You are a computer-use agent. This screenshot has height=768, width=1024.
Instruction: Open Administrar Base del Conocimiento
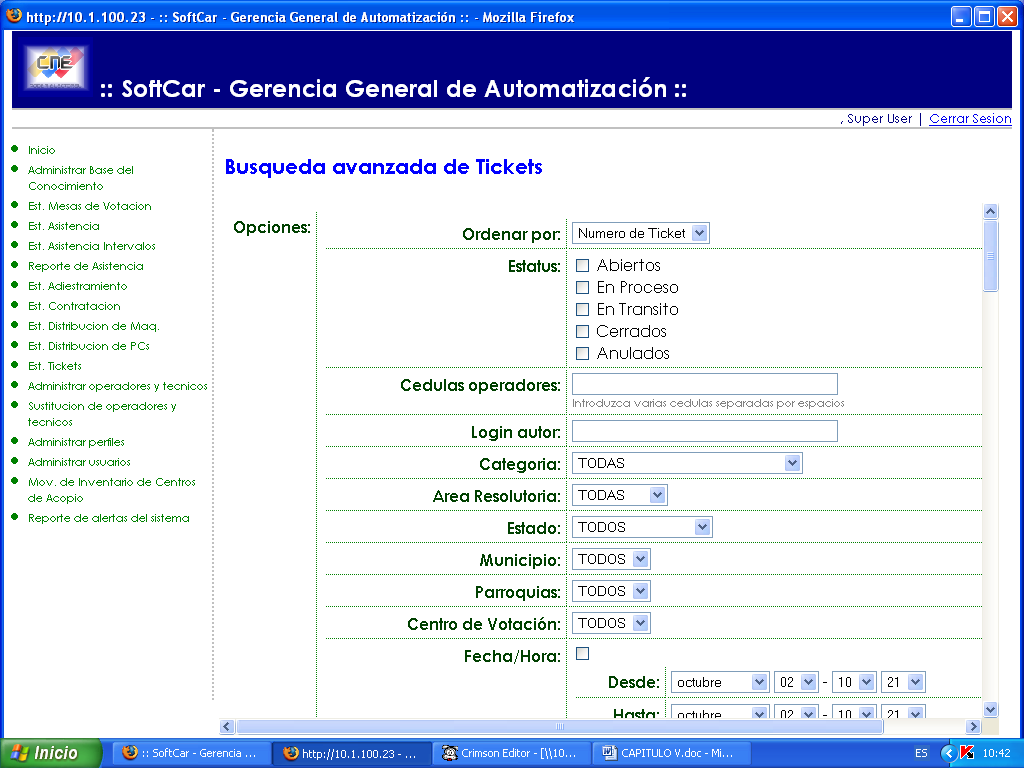80,178
